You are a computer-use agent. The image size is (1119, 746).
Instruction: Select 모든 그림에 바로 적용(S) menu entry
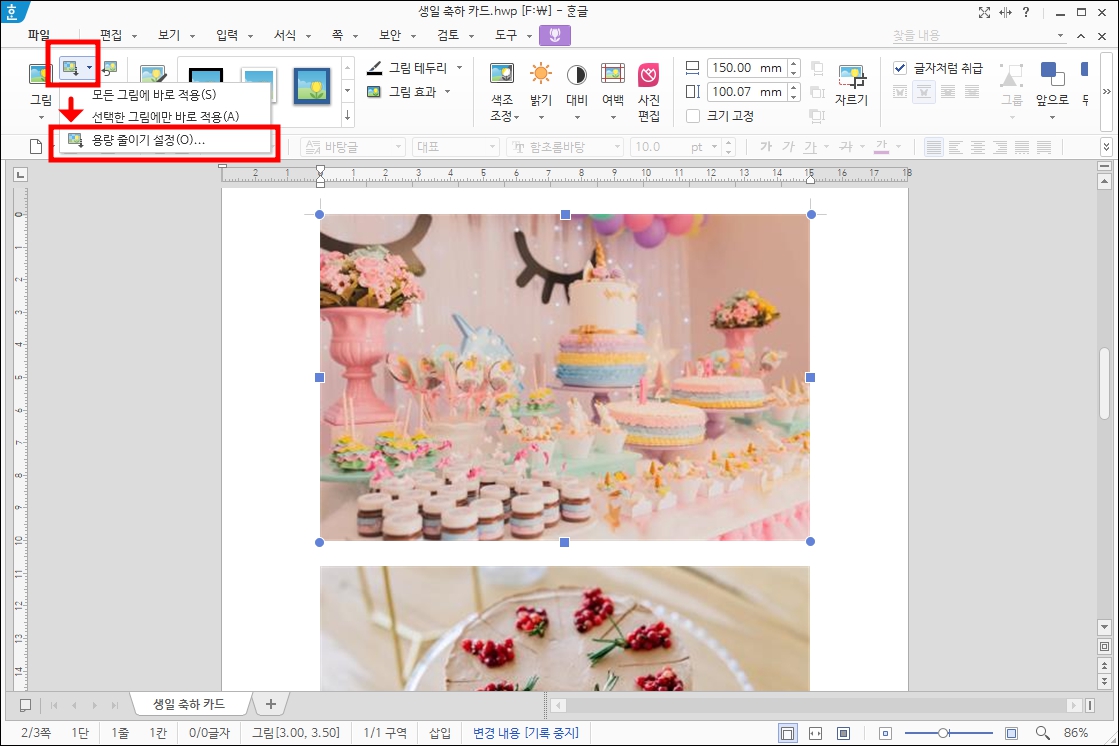coord(153,94)
